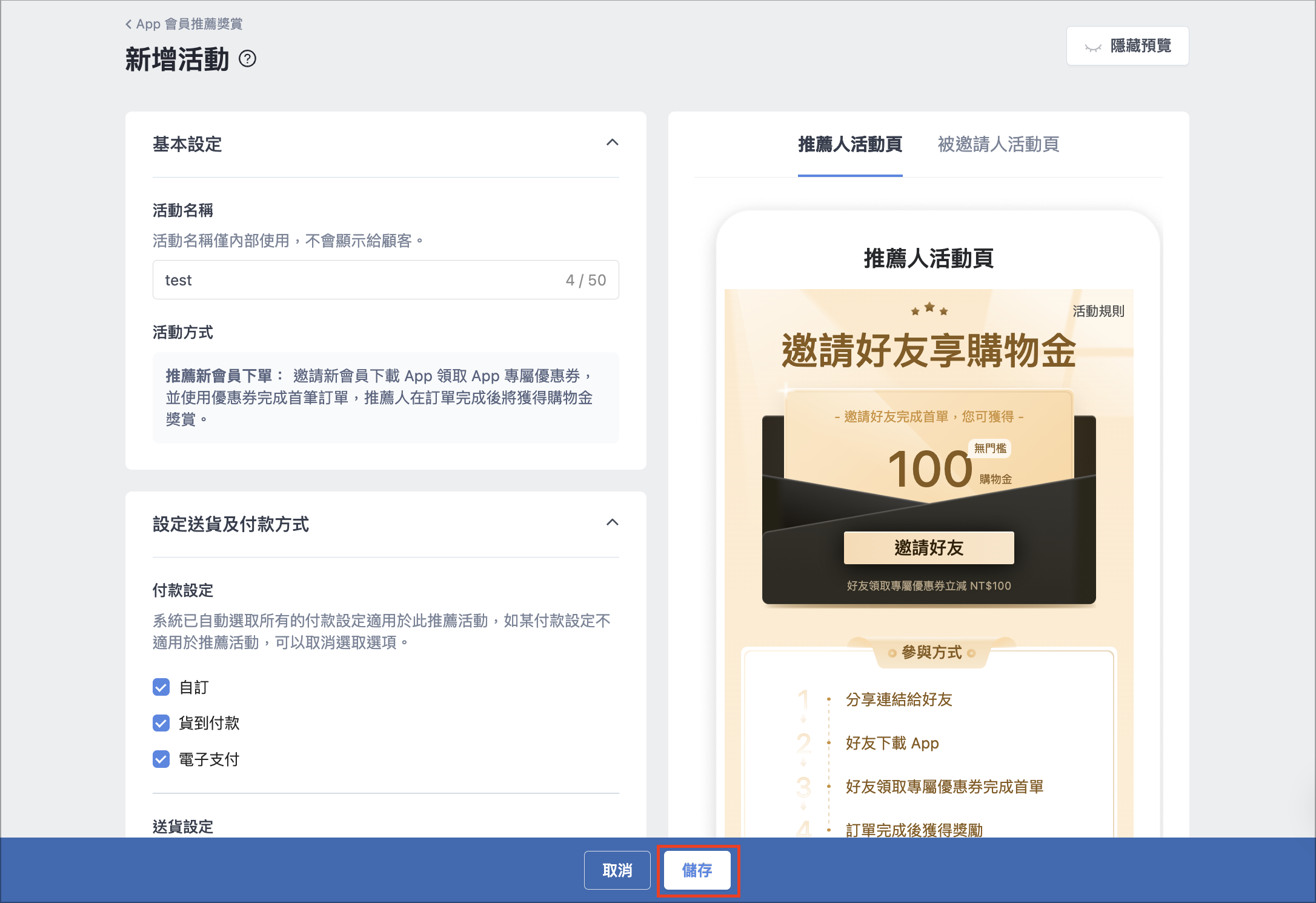Uncheck the 貨到付款 payment checkbox
1316x903 pixels.
point(161,723)
